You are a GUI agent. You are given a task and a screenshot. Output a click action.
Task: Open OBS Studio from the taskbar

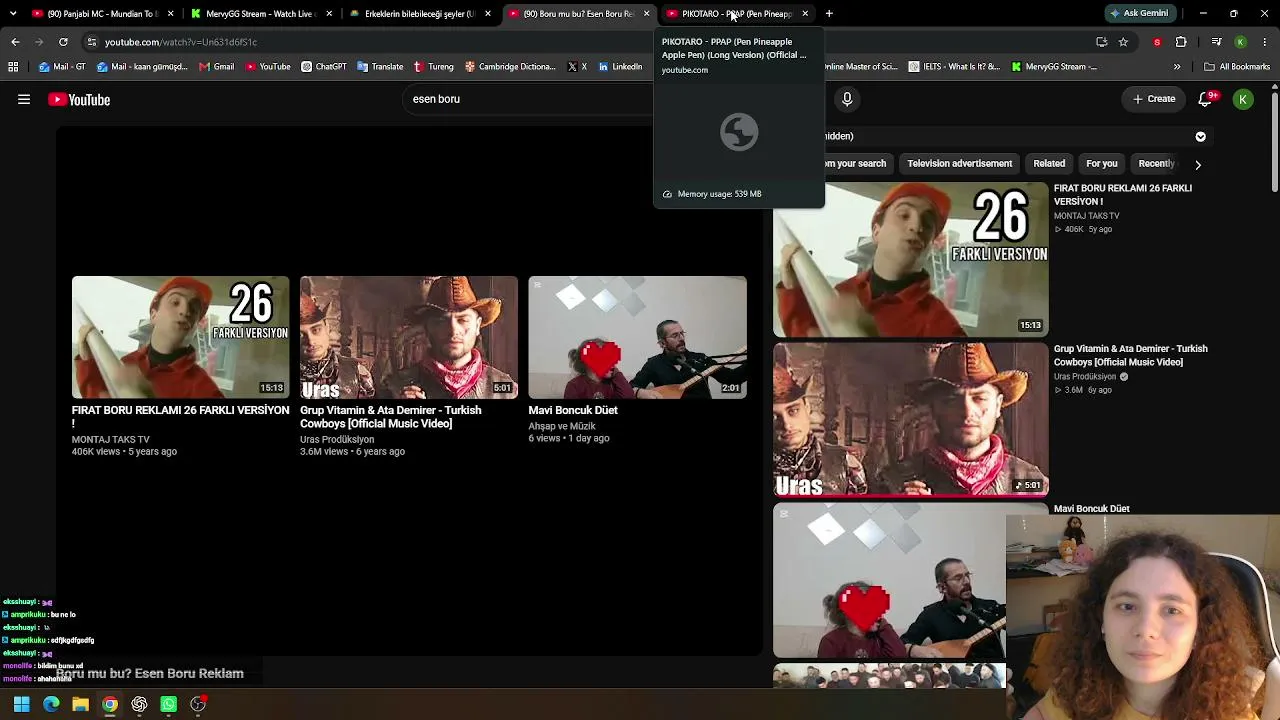(198, 704)
